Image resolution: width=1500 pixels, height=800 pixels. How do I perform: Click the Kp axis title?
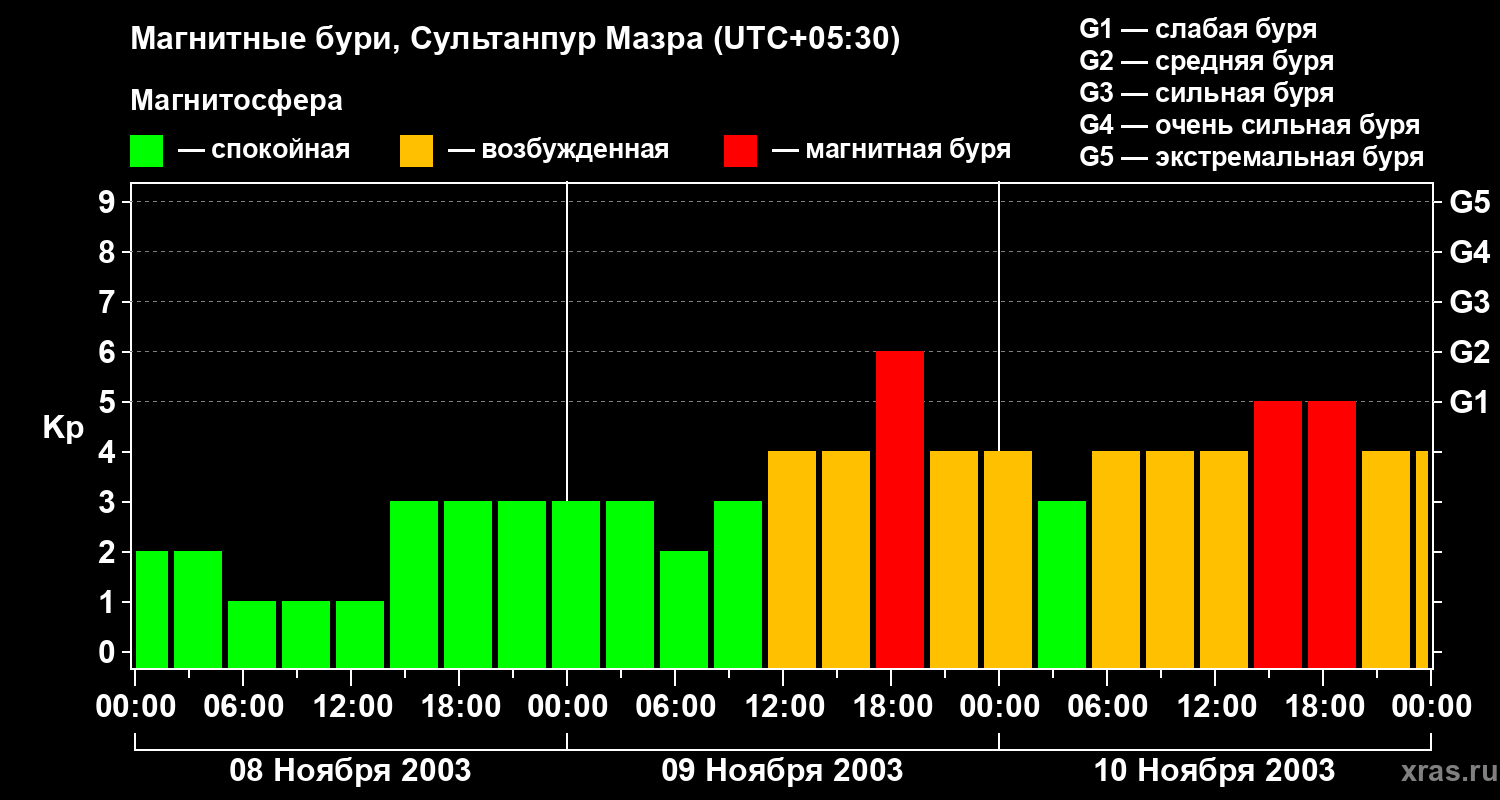pos(63,428)
